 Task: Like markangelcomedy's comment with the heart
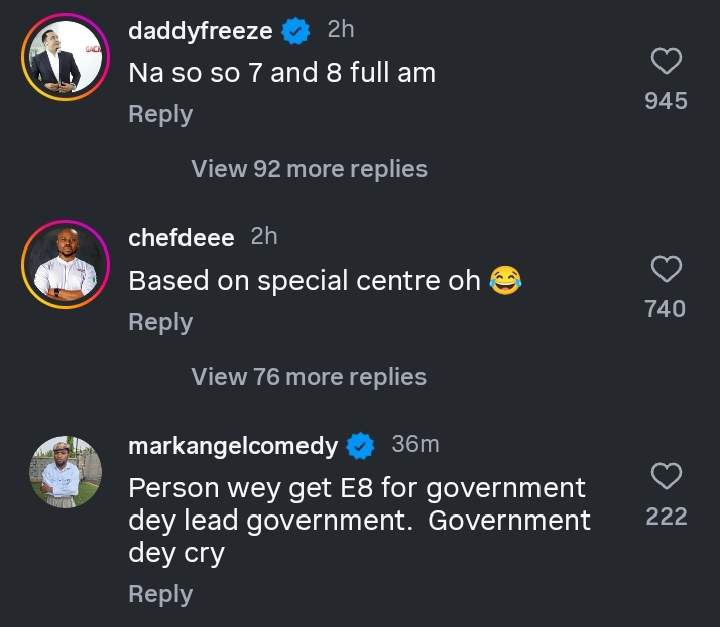point(666,476)
